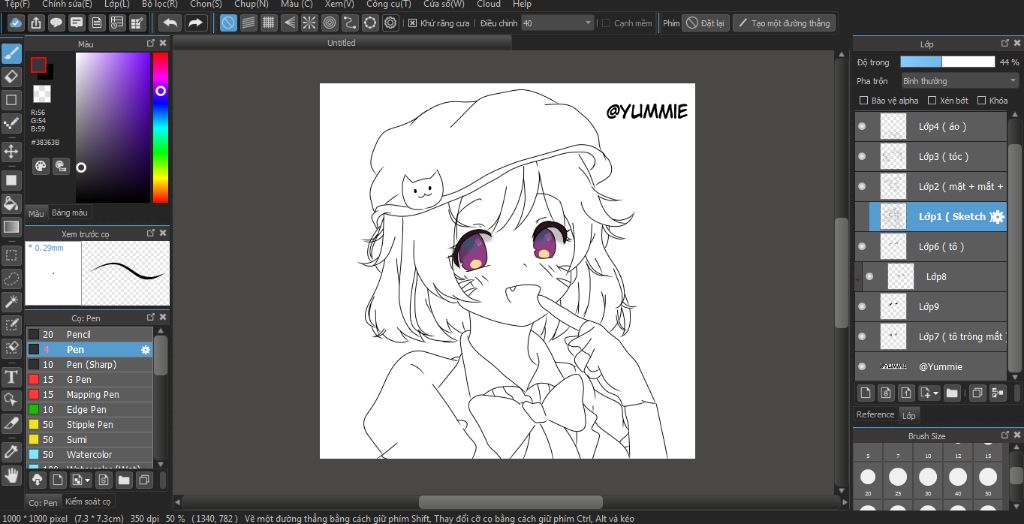Switch to Bảng màu tab
The image size is (1024, 524).
coord(69,212)
